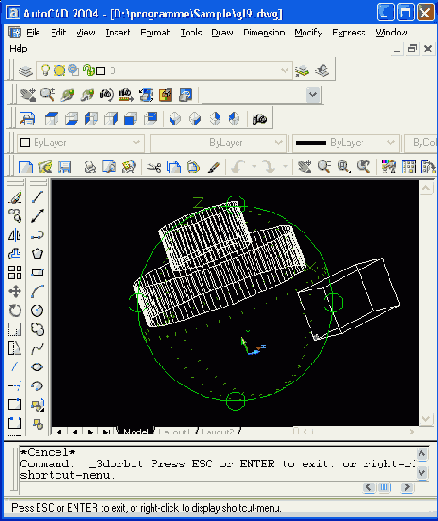Toggle layer on/off lightbulb icon

tap(45, 70)
